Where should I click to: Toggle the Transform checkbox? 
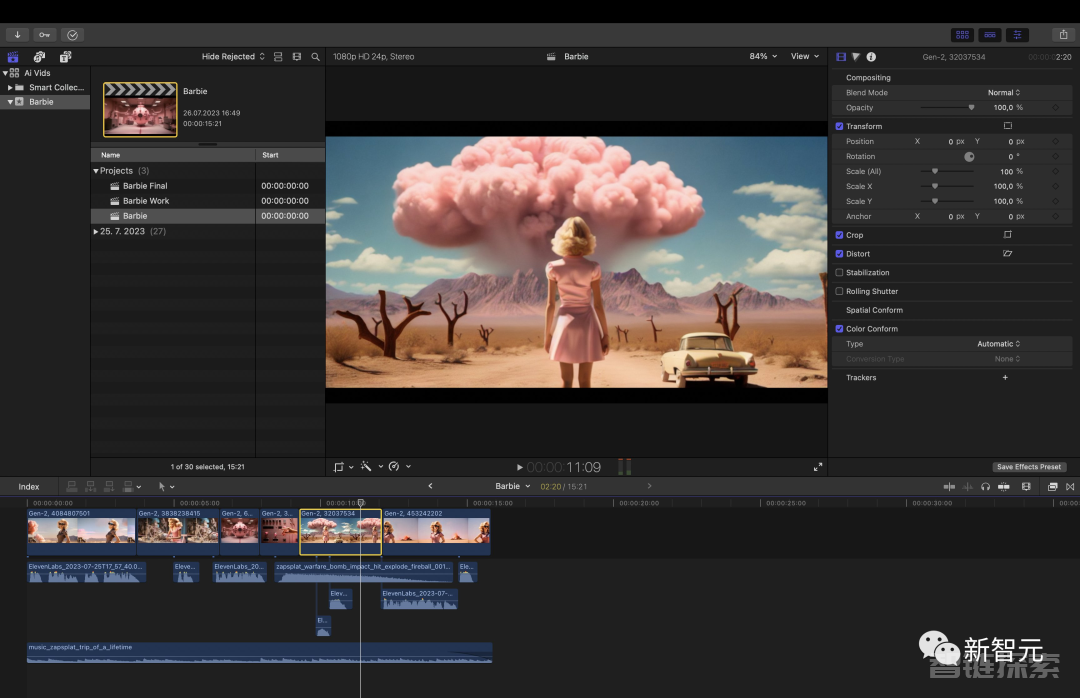839,126
